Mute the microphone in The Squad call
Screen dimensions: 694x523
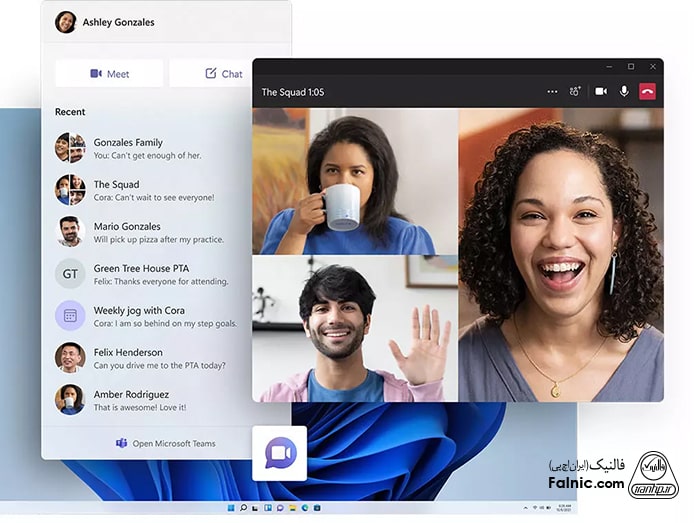tap(624, 91)
